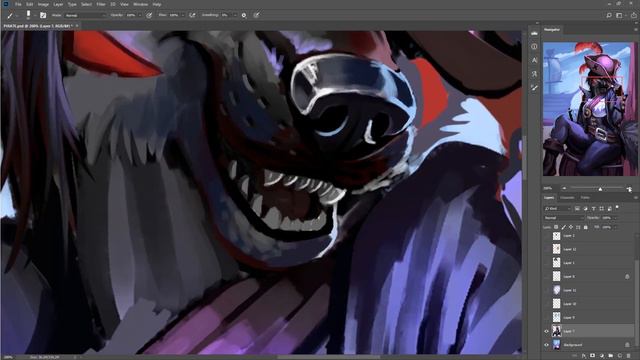This screenshot has width=640, height=360.
Task: Switch to the Paths tab
Action: tap(585, 198)
